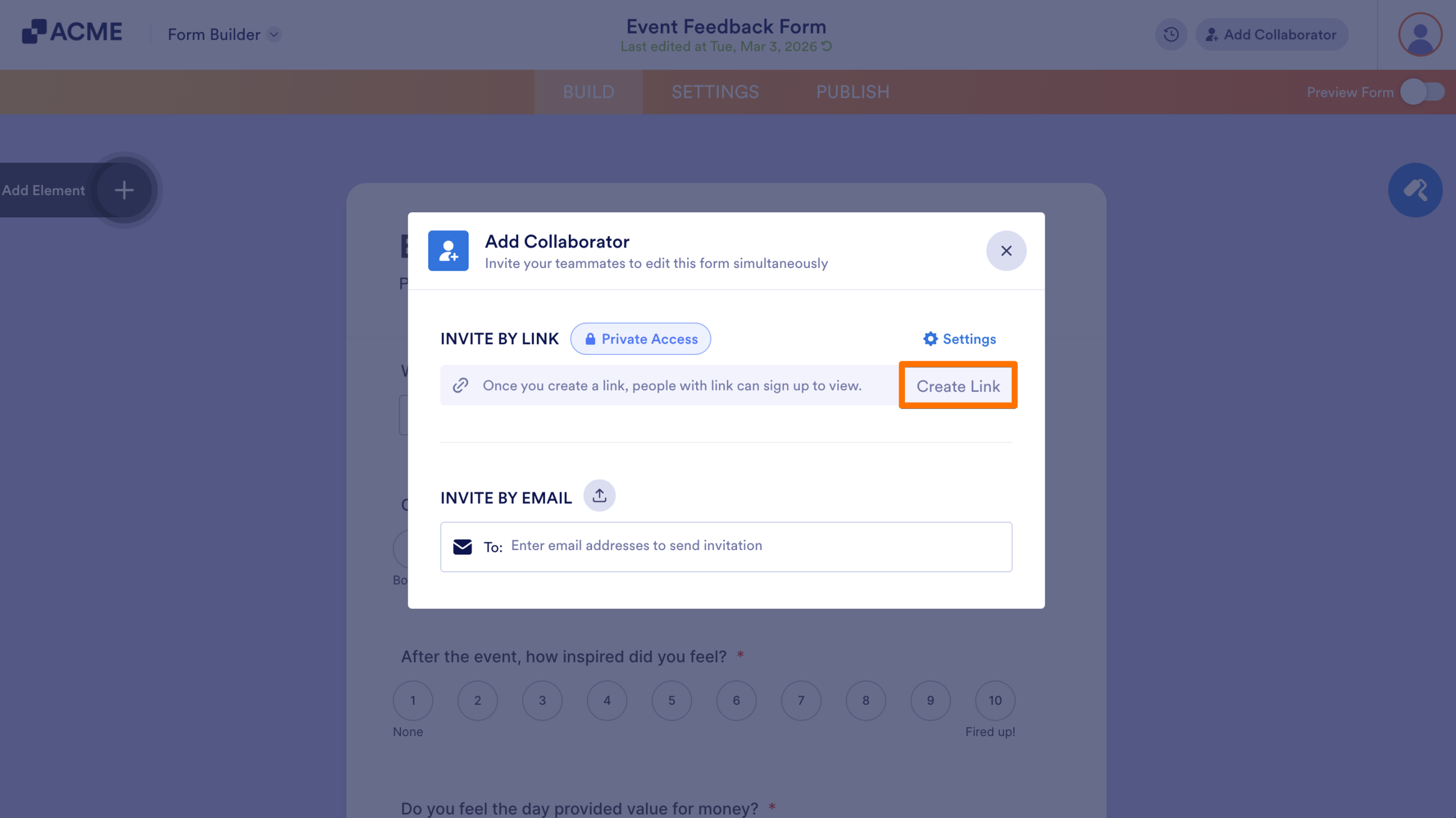Click the Create Link button
1456x818 pixels.
pyautogui.click(x=958, y=386)
